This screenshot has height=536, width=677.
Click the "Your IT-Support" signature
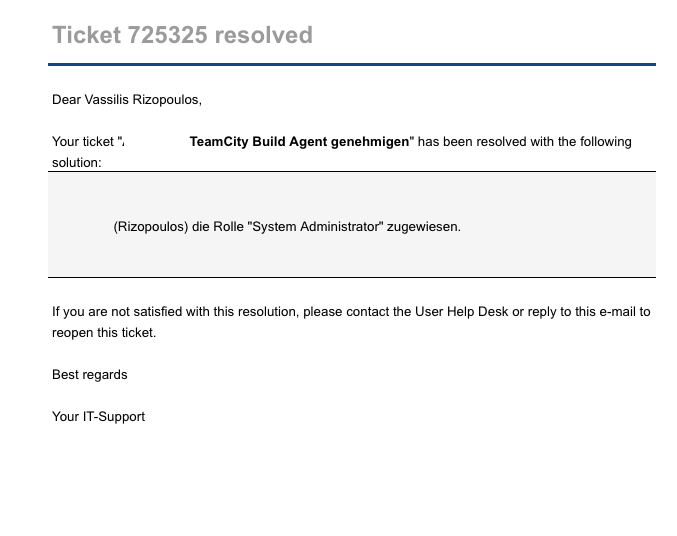click(x=98, y=416)
